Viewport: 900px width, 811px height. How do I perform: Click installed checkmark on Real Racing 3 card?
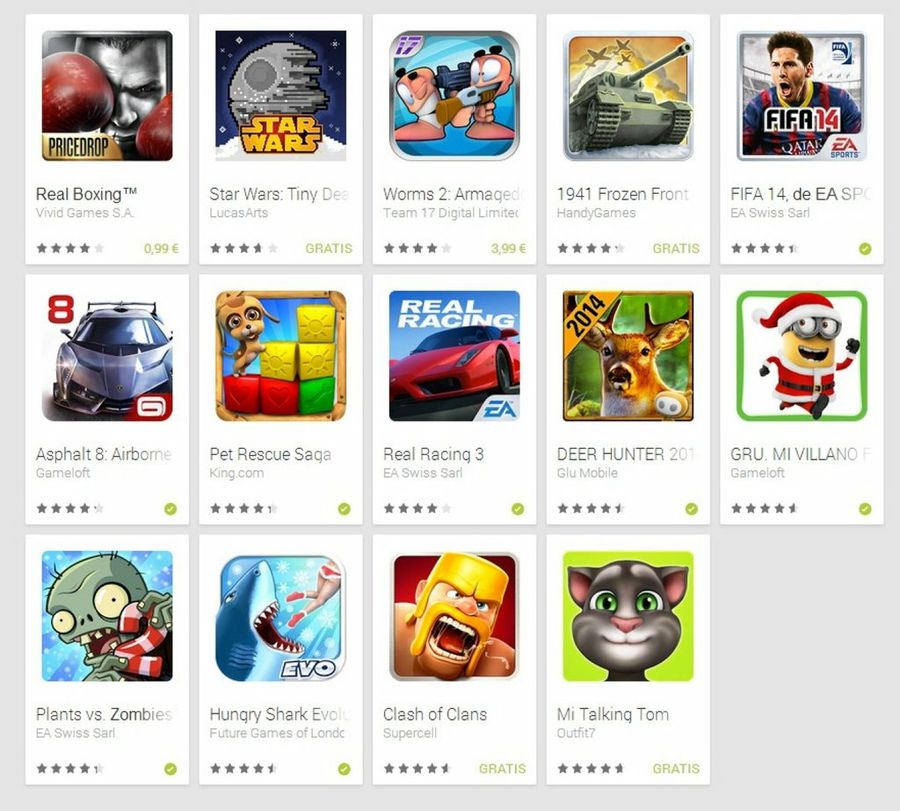tap(518, 509)
